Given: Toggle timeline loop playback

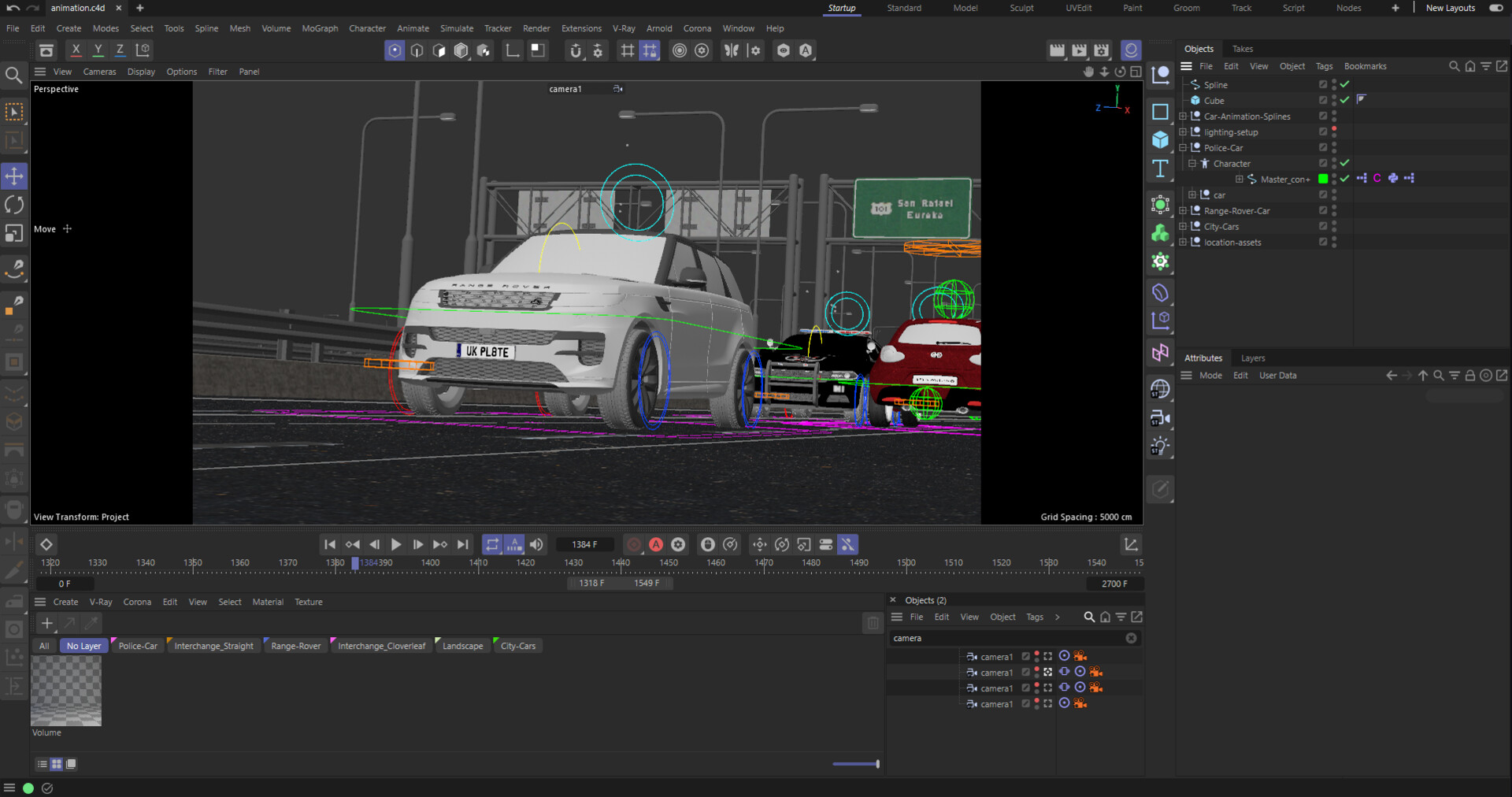Looking at the screenshot, I should (492, 544).
